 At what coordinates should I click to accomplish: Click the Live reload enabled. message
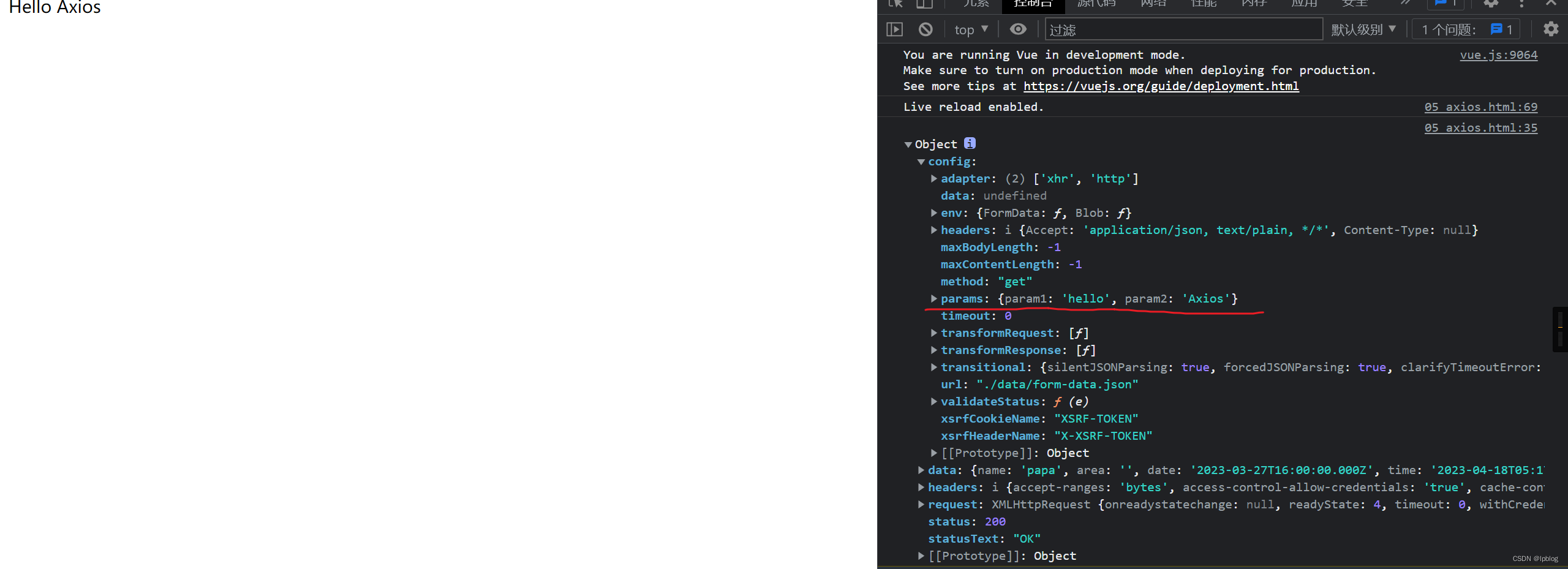click(x=973, y=107)
